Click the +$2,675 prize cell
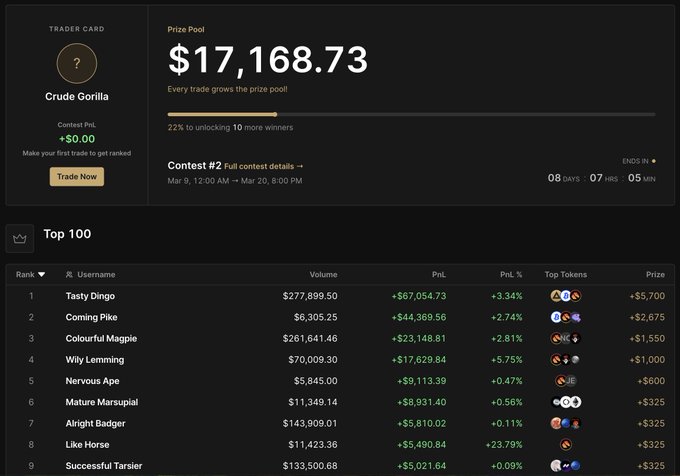Screen dimensions: 680x476 click(647, 317)
